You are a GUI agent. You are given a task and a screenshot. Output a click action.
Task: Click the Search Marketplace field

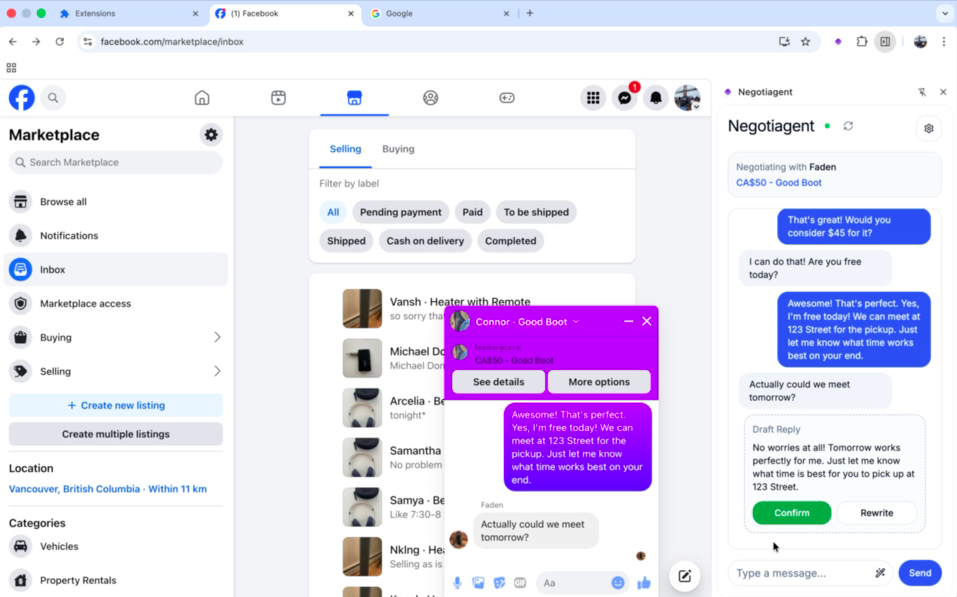116,162
